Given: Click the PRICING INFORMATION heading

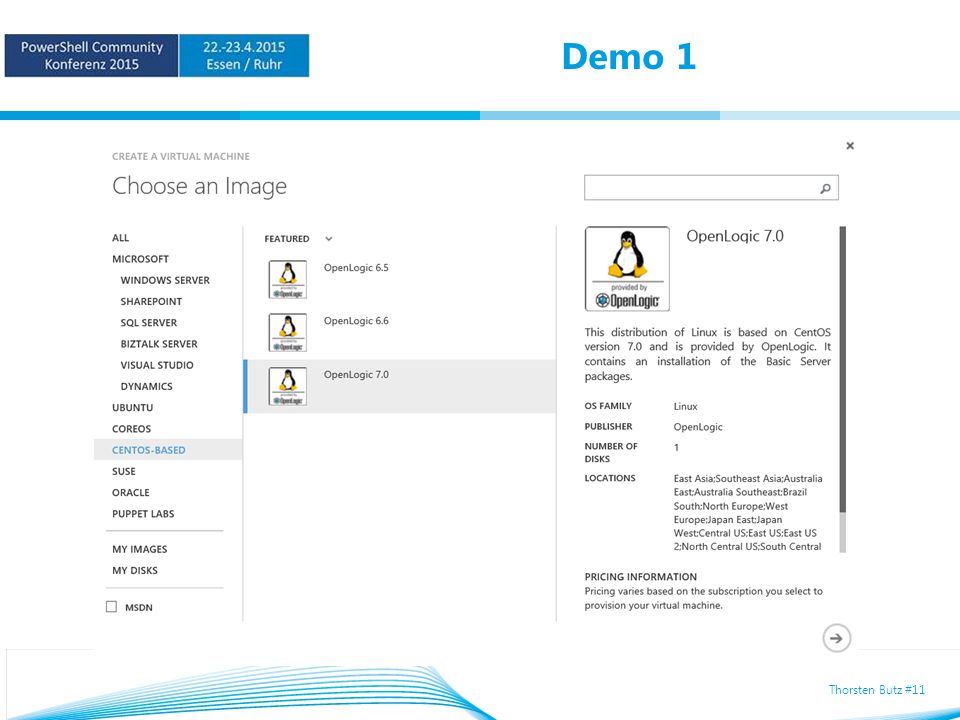Looking at the screenshot, I should 640,577.
